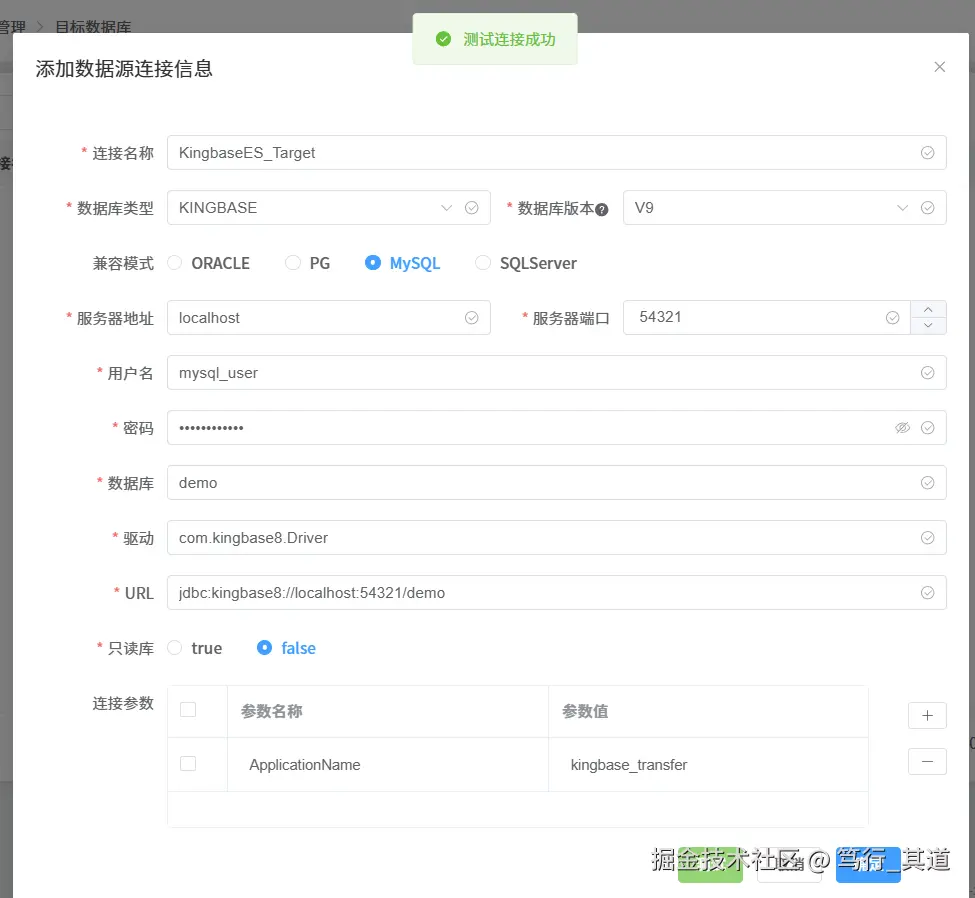The height and width of the screenshot is (898, 975).
Task: Toggle password visibility with eye icon
Action: [x=902, y=427]
